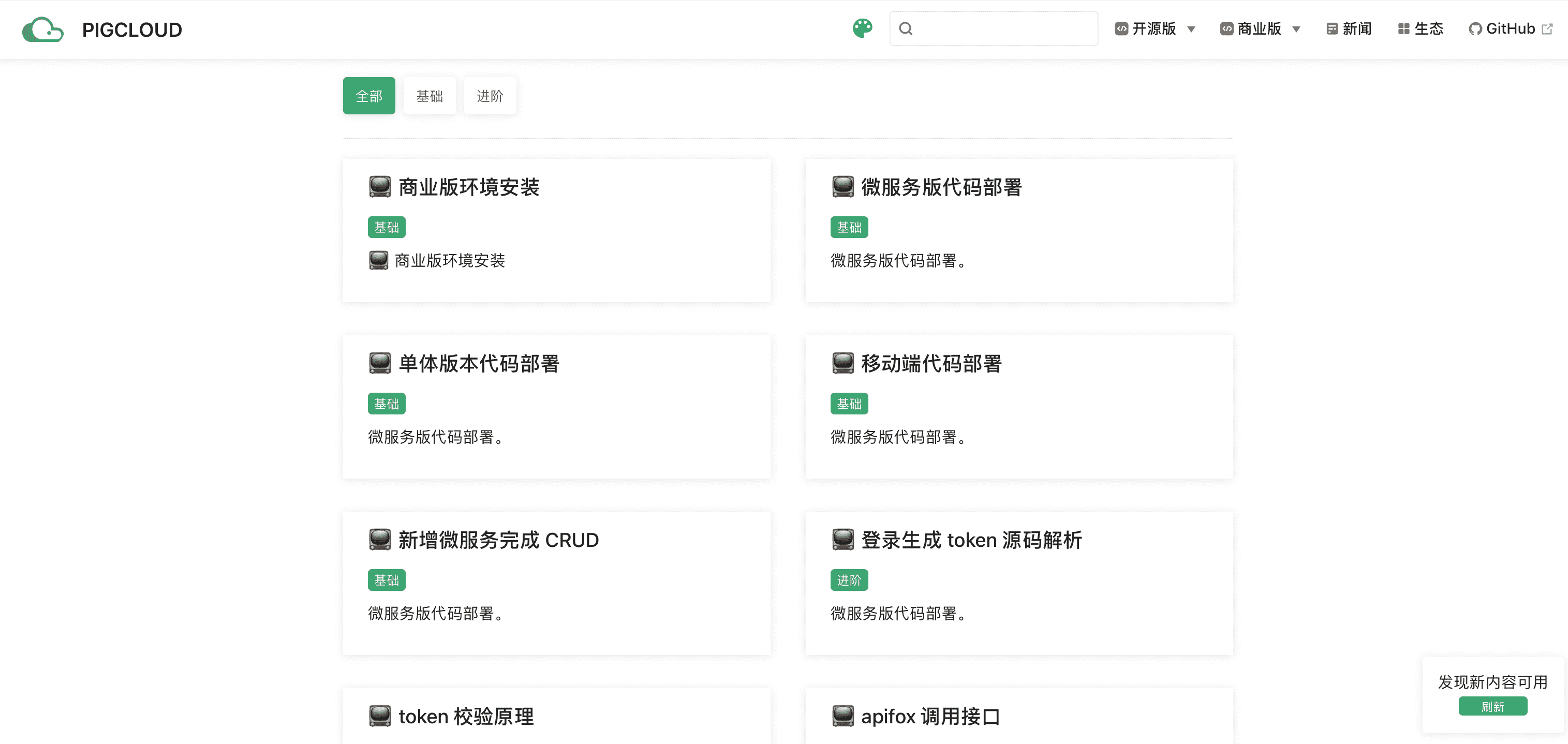Click the TV icon beside 登录生成 token 源码解析
Image resolution: width=1568 pixels, height=744 pixels.
coord(842,540)
